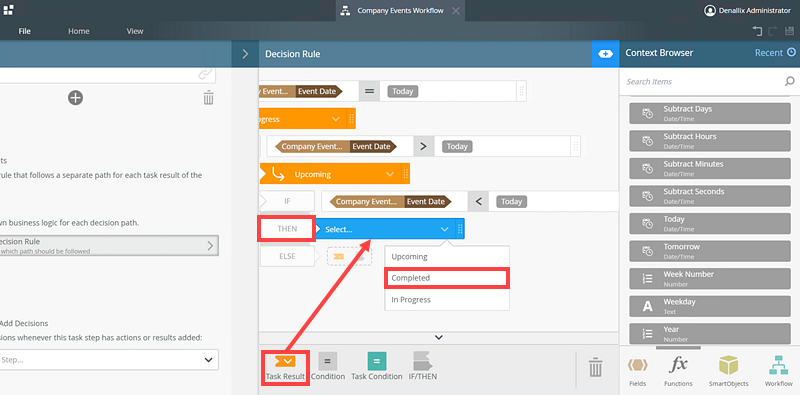Select the Tomorrow function
The image size is (800, 395).
coord(710,250)
